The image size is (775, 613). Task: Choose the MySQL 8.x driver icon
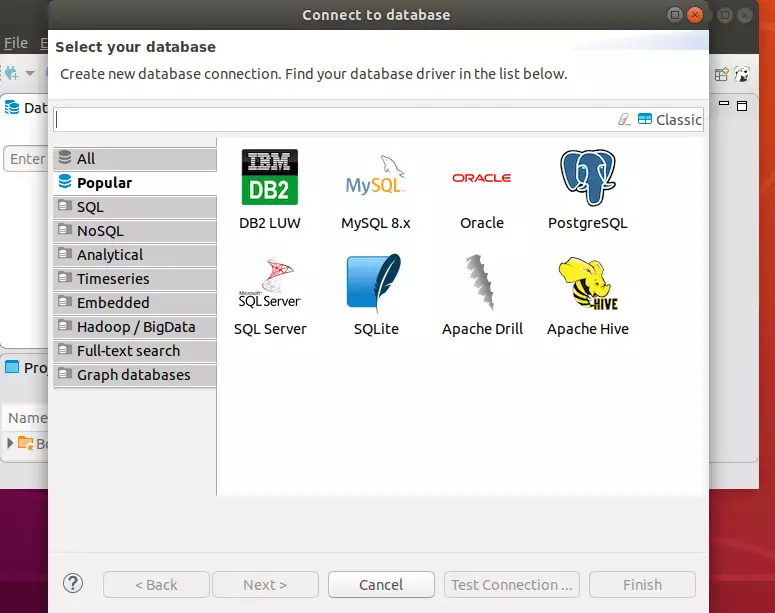point(376,189)
